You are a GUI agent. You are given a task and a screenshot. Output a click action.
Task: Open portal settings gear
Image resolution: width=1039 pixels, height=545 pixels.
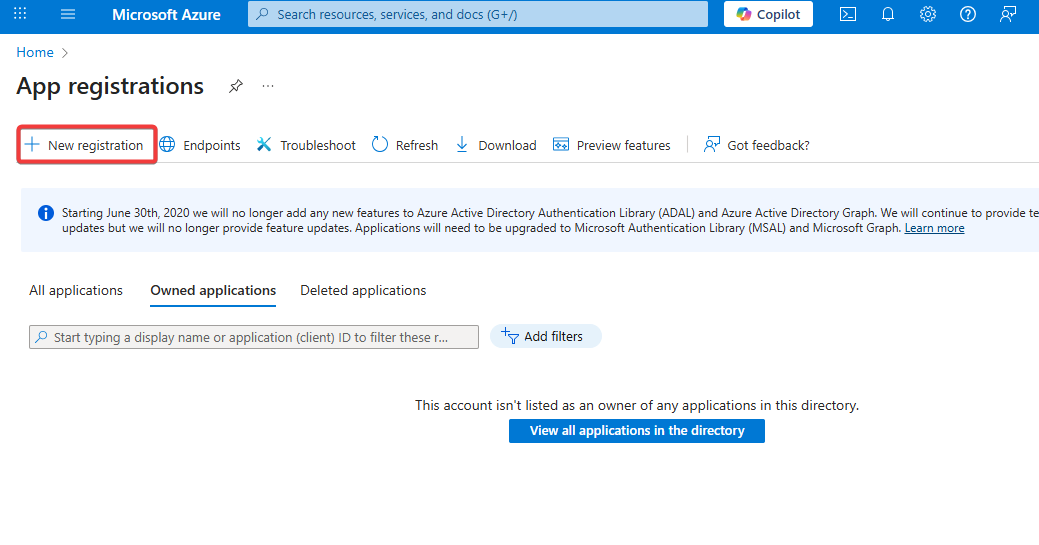pos(928,14)
